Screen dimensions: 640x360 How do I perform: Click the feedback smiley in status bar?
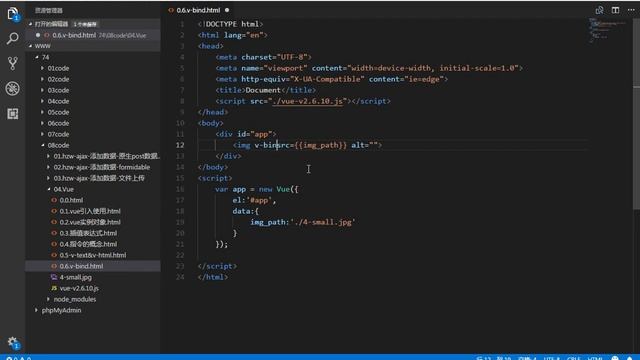[x=615, y=358]
